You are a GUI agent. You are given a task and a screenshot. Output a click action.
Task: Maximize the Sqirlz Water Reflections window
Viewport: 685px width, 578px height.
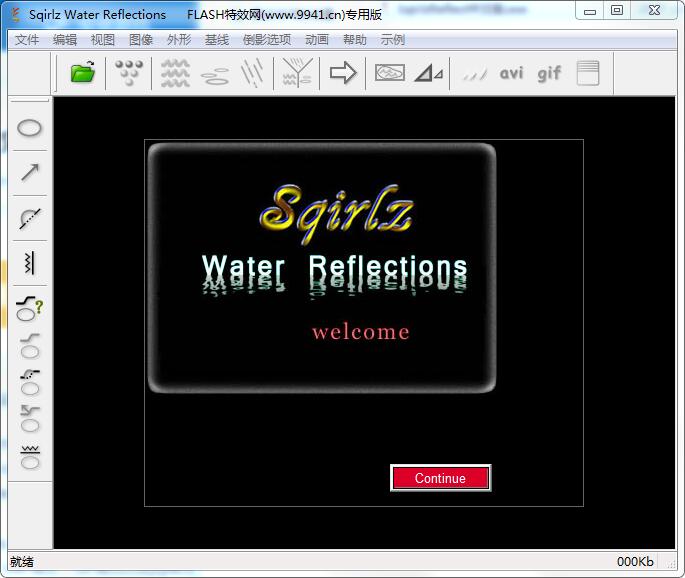[x=617, y=10]
